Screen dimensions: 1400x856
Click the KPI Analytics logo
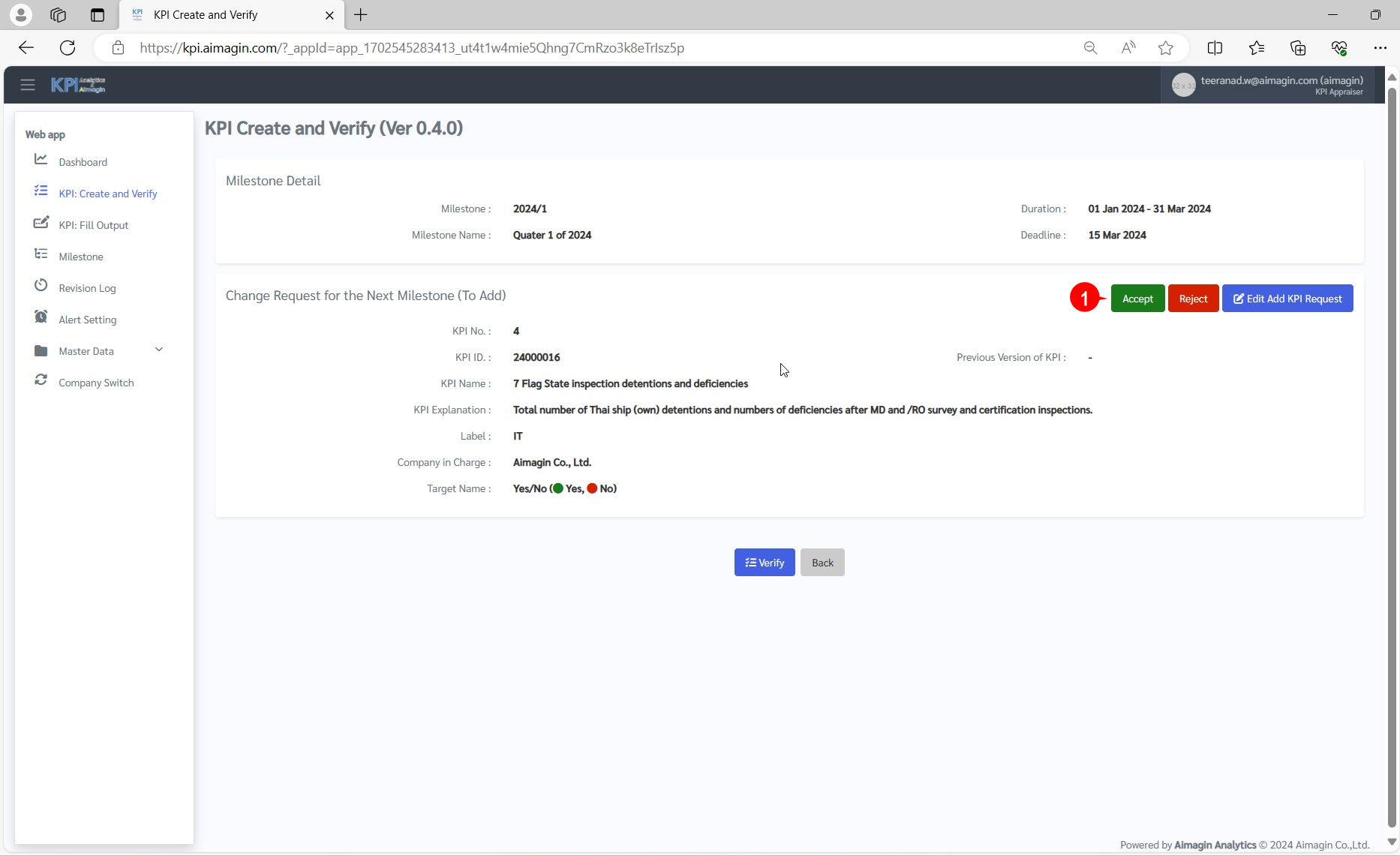pyautogui.click(x=78, y=85)
